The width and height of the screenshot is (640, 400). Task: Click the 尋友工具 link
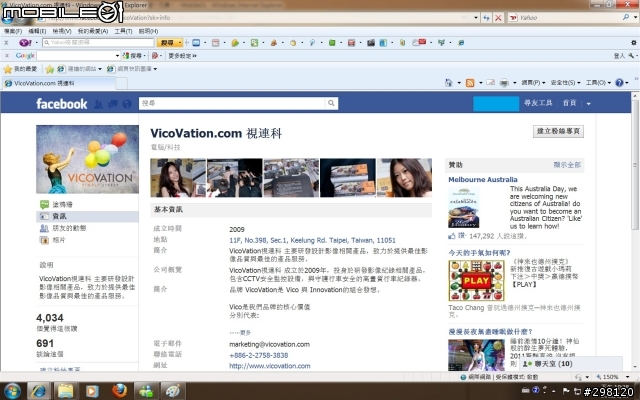538,103
